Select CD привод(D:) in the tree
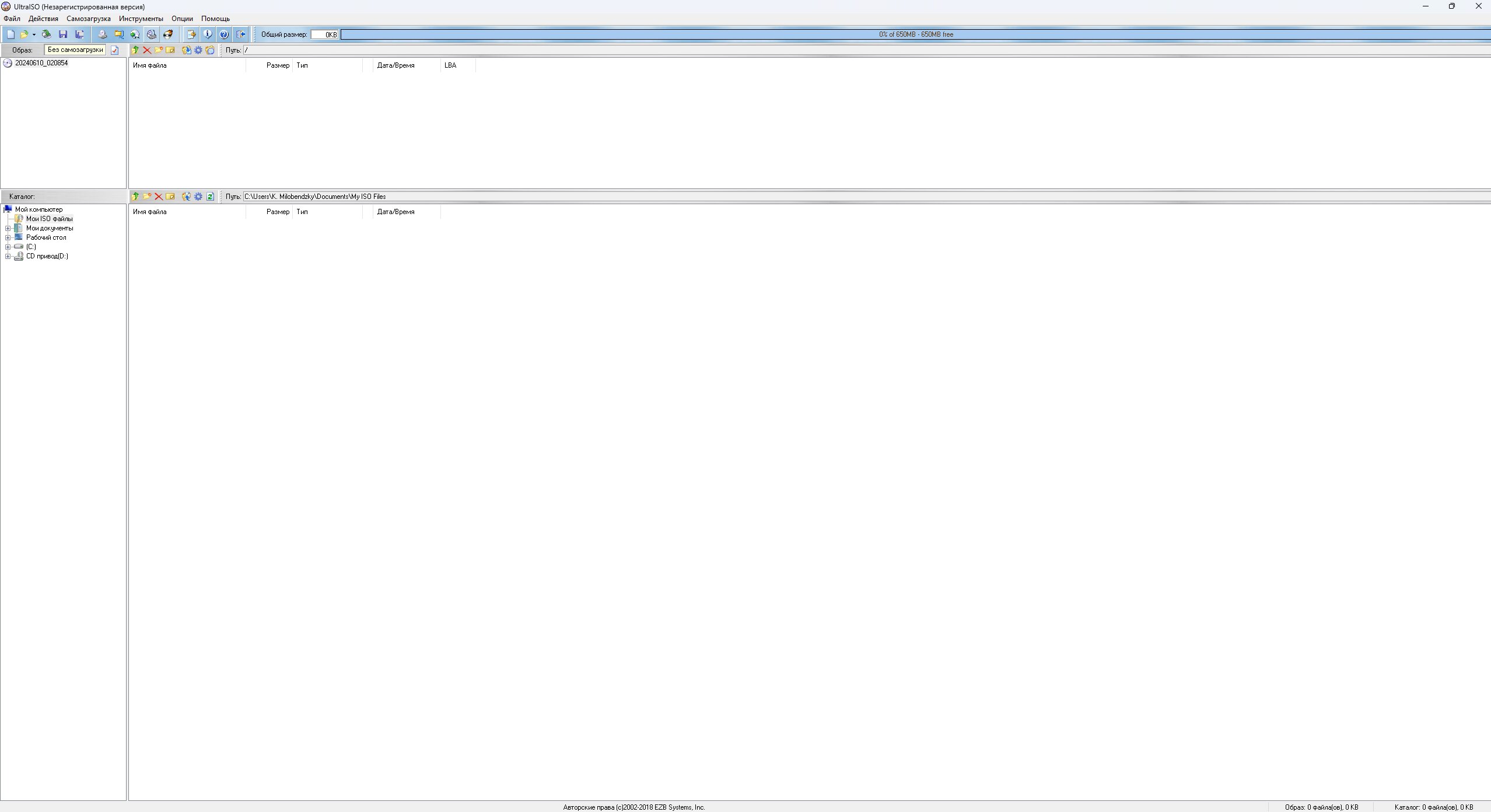The width and height of the screenshot is (1491, 812). tap(47, 256)
